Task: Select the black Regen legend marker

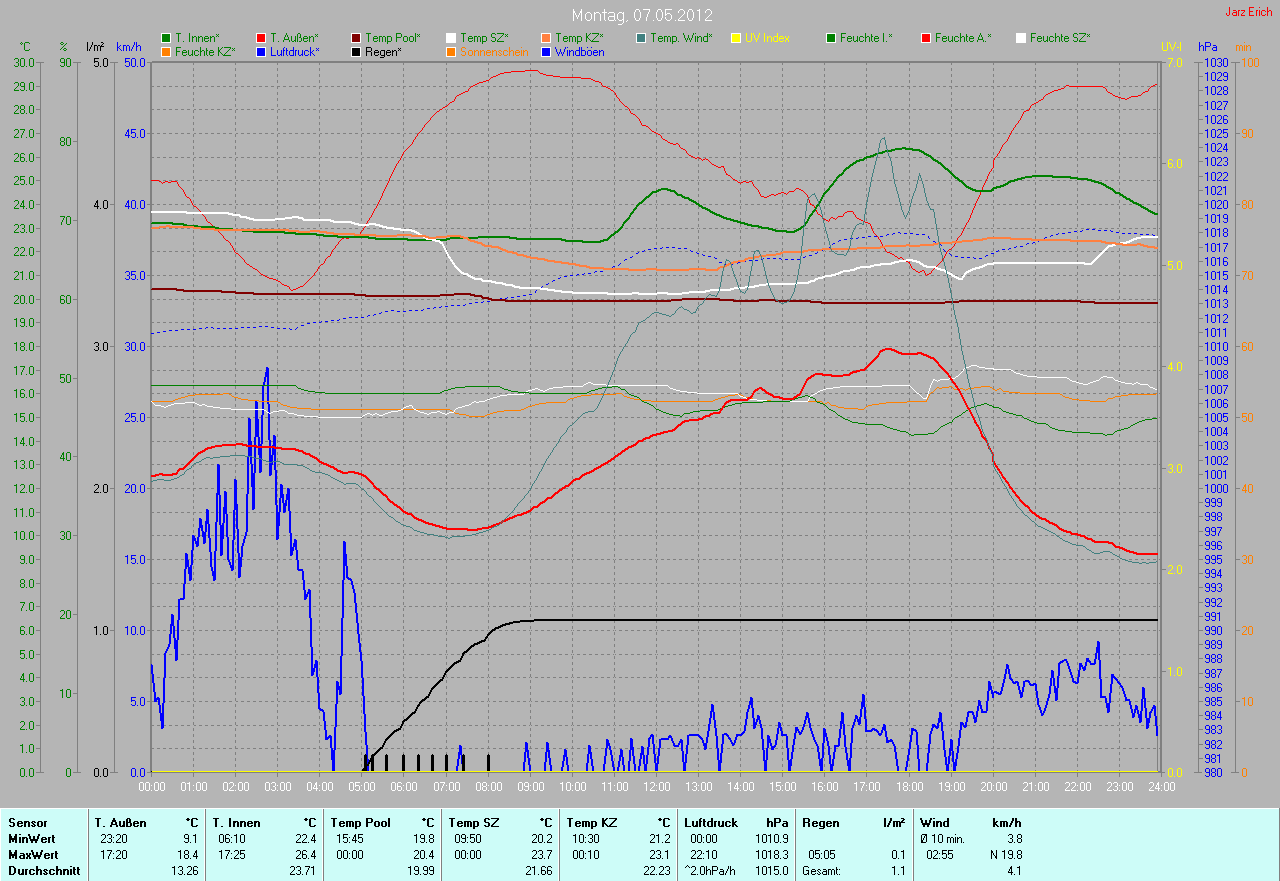Action: click(x=356, y=51)
